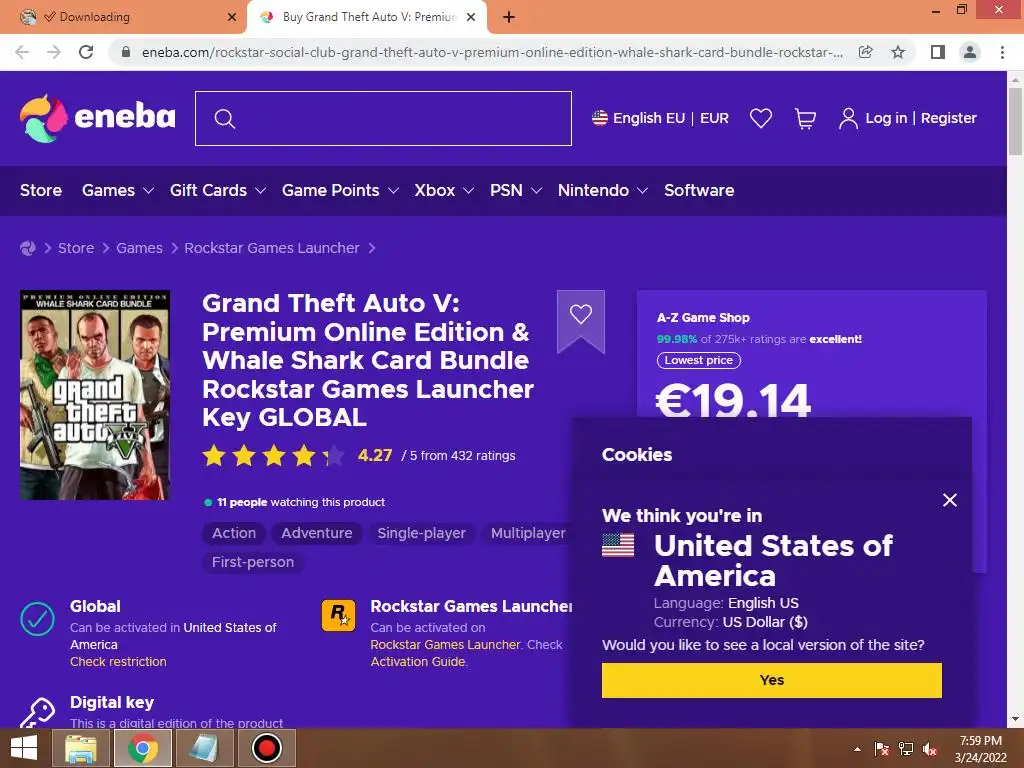Open Check restriction link
This screenshot has width=1024, height=768.
tap(118, 662)
